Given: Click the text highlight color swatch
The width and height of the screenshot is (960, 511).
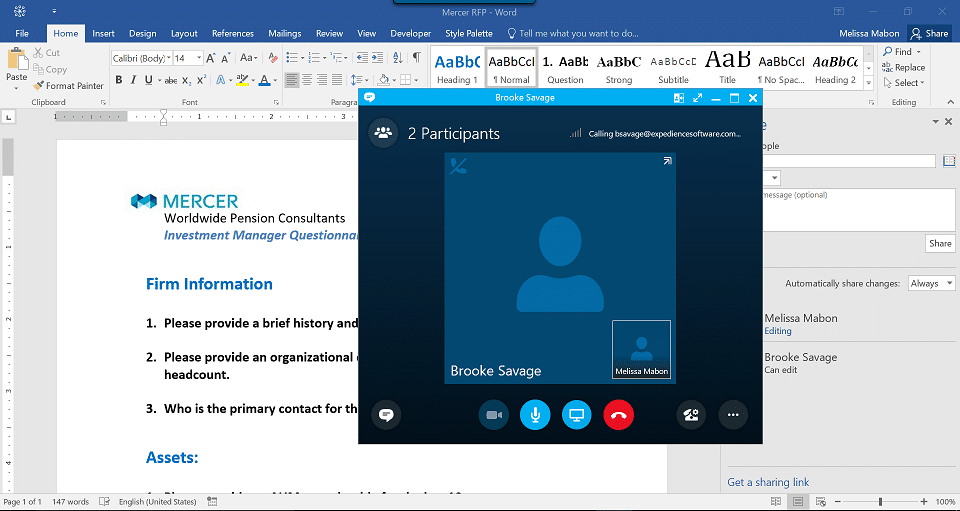Looking at the screenshot, I should click(x=242, y=80).
